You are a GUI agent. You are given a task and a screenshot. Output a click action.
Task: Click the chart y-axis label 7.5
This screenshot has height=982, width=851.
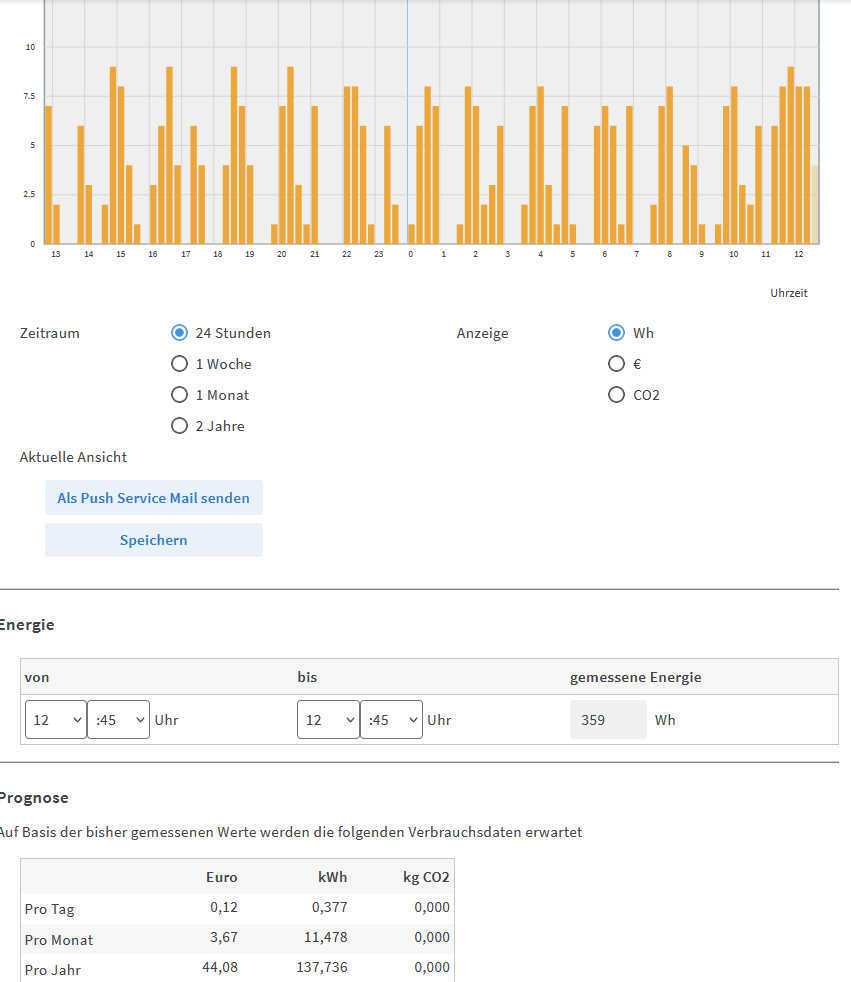(x=30, y=96)
